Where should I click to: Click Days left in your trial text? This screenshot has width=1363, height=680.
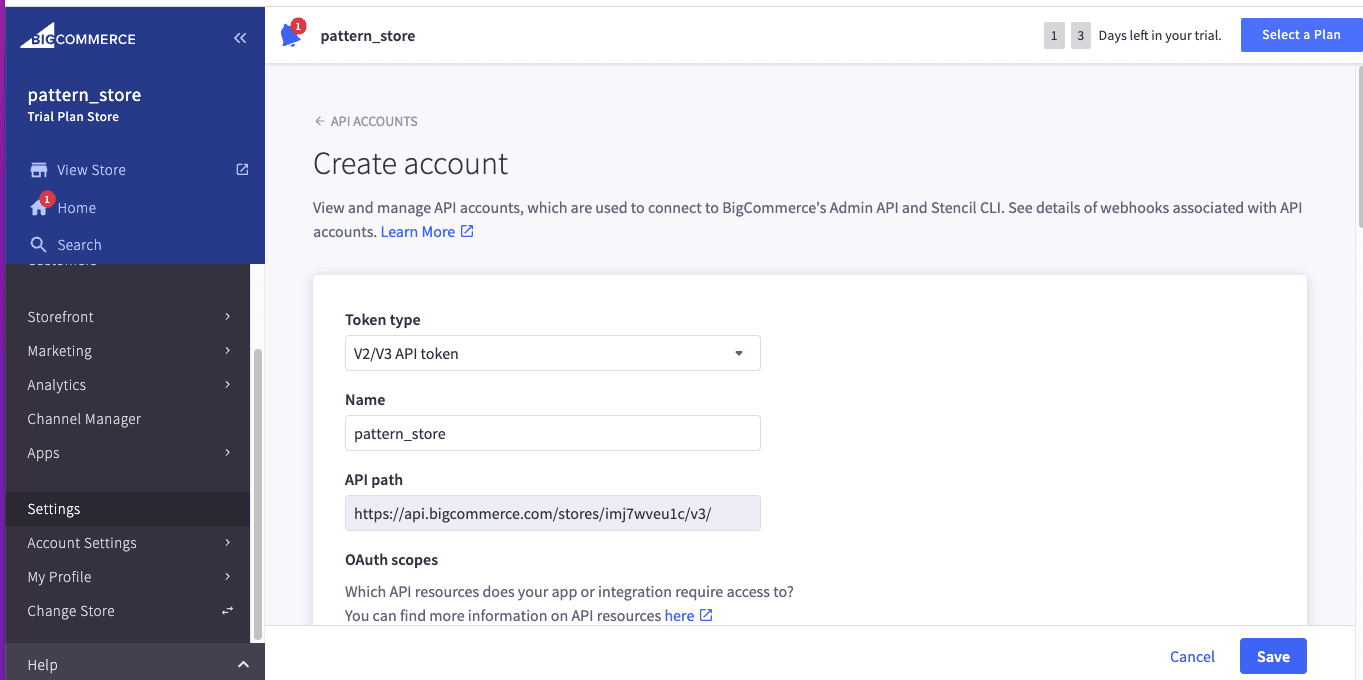1160,36
